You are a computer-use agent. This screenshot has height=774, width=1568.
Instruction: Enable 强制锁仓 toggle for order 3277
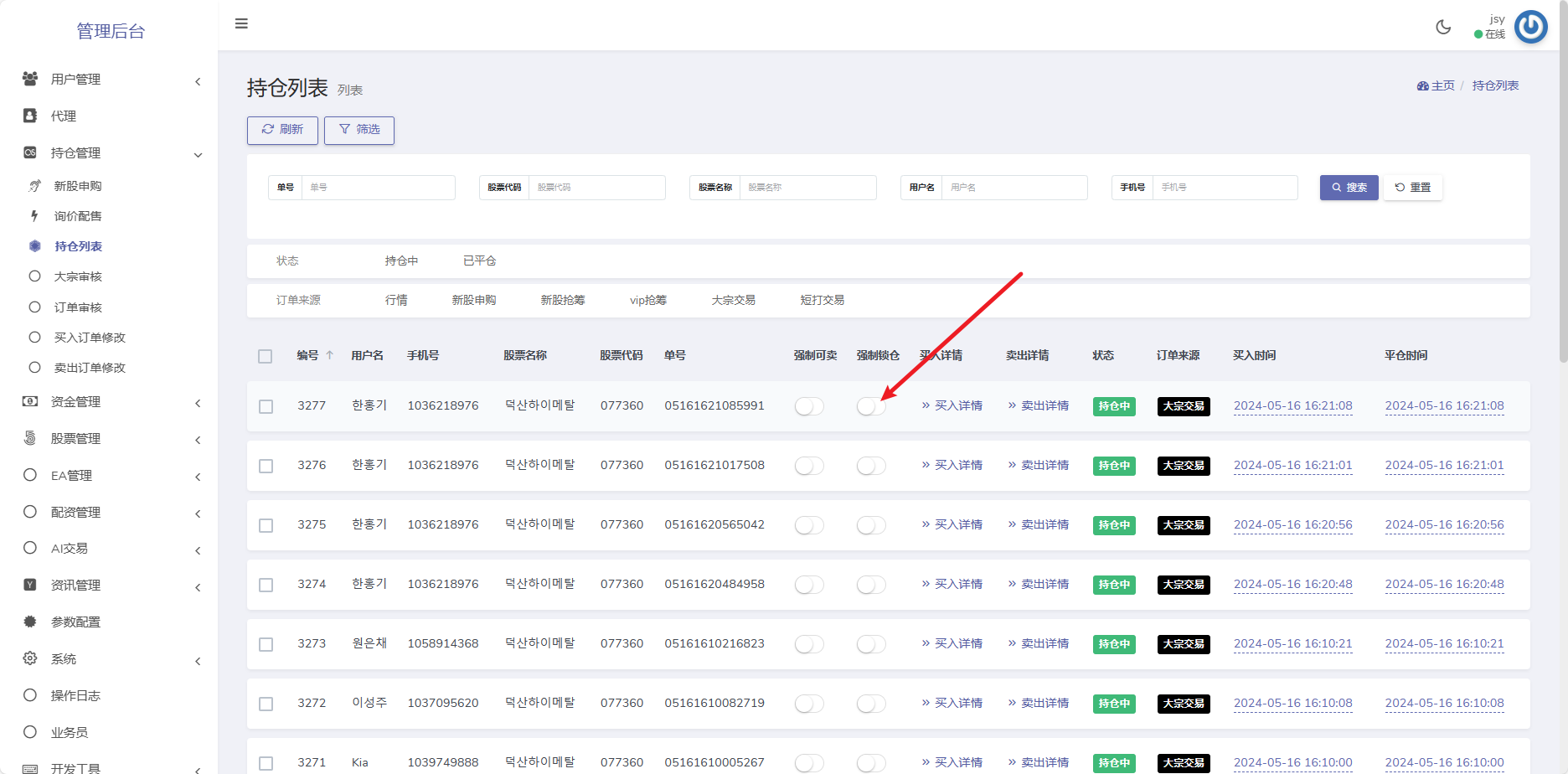click(871, 406)
